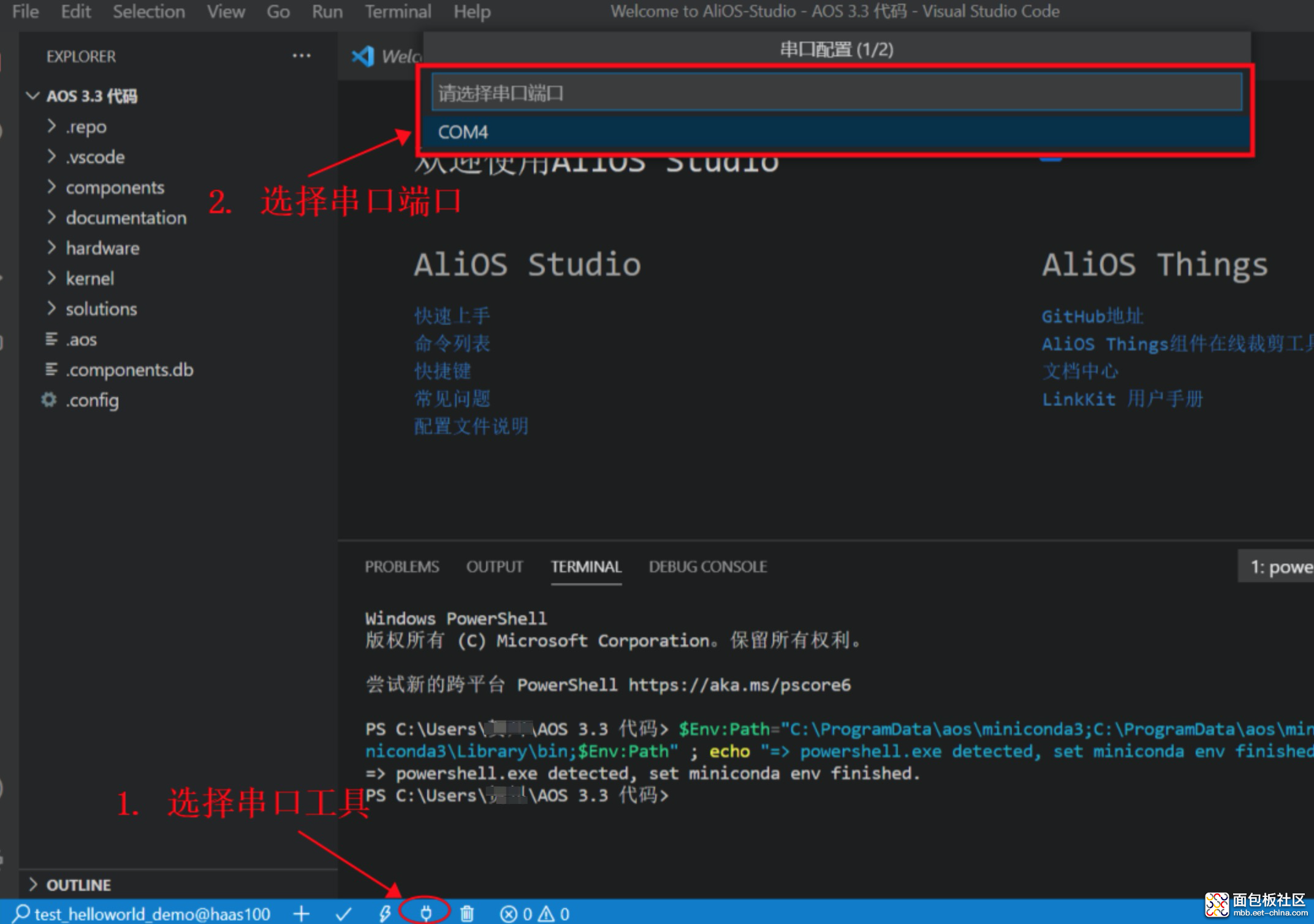Open the .aos file
The image size is (1314, 924).
coord(81,339)
